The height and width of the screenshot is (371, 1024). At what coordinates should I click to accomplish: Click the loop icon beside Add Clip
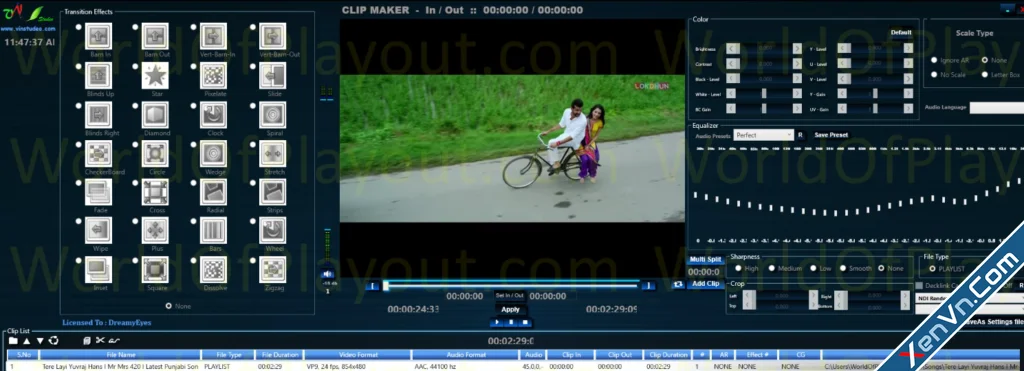[x=679, y=284]
